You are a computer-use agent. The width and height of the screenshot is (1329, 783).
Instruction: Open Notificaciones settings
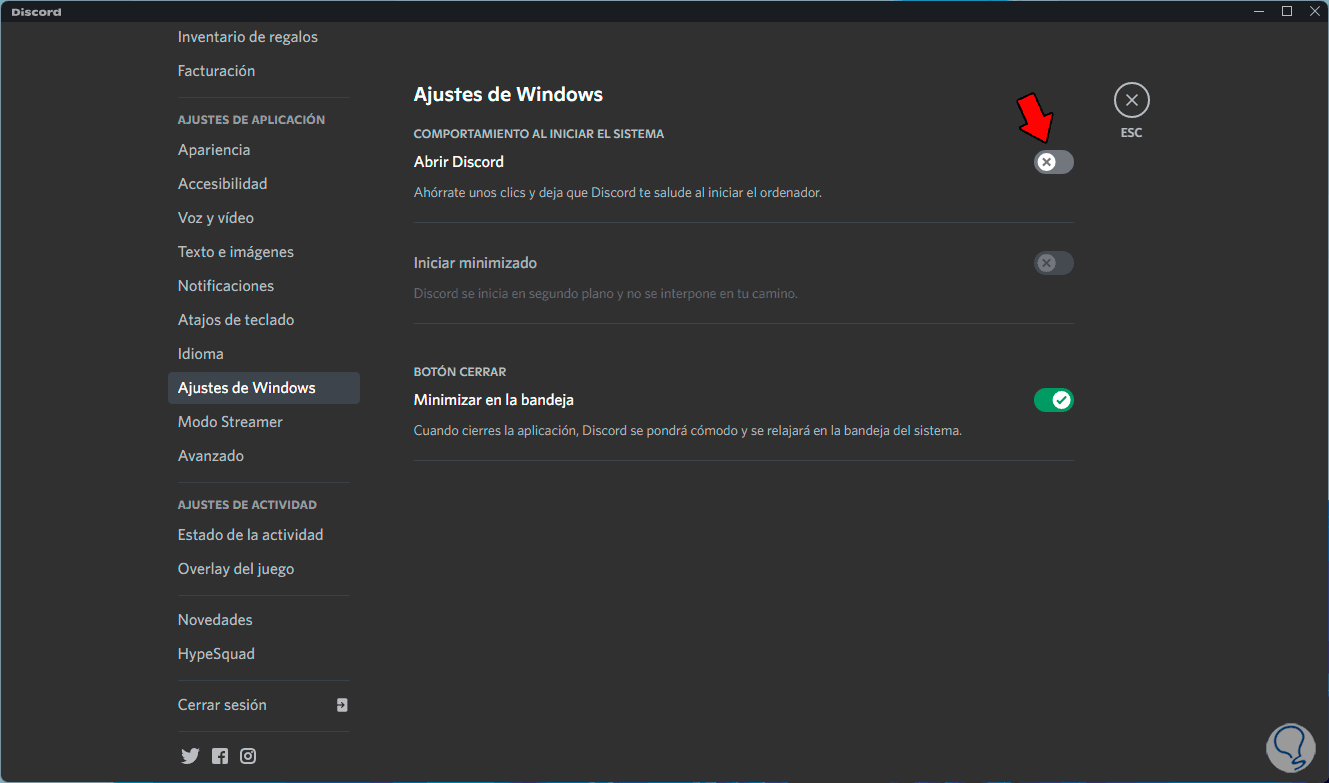(264, 286)
